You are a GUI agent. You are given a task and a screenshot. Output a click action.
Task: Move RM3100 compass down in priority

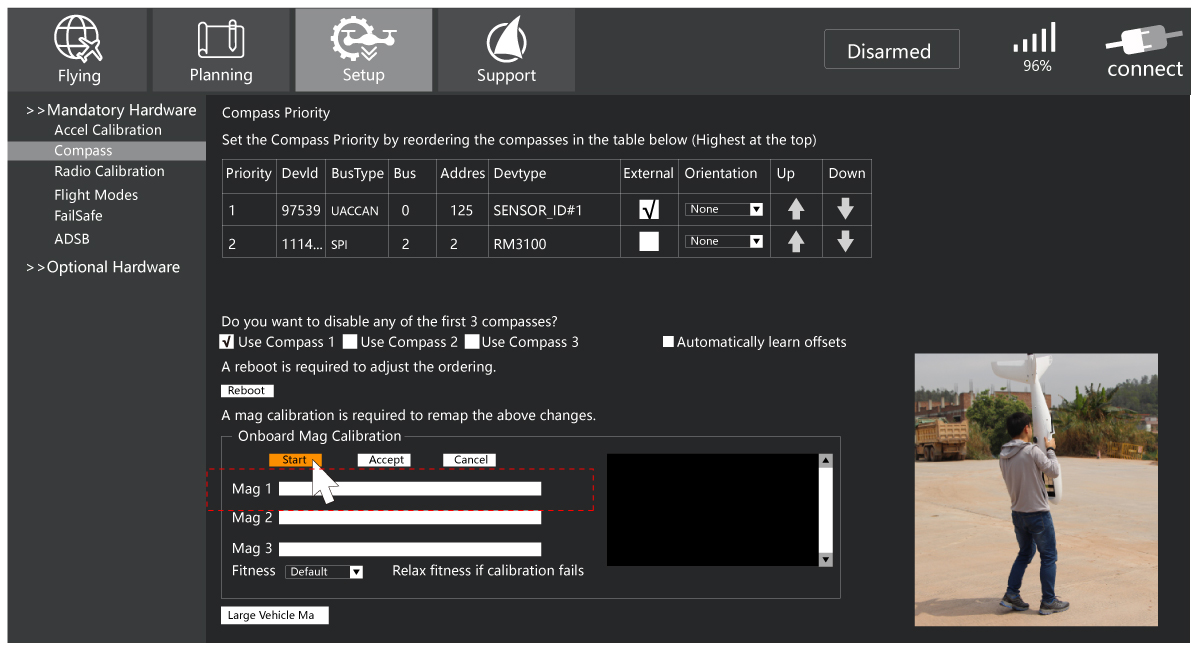pyautogui.click(x=846, y=242)
